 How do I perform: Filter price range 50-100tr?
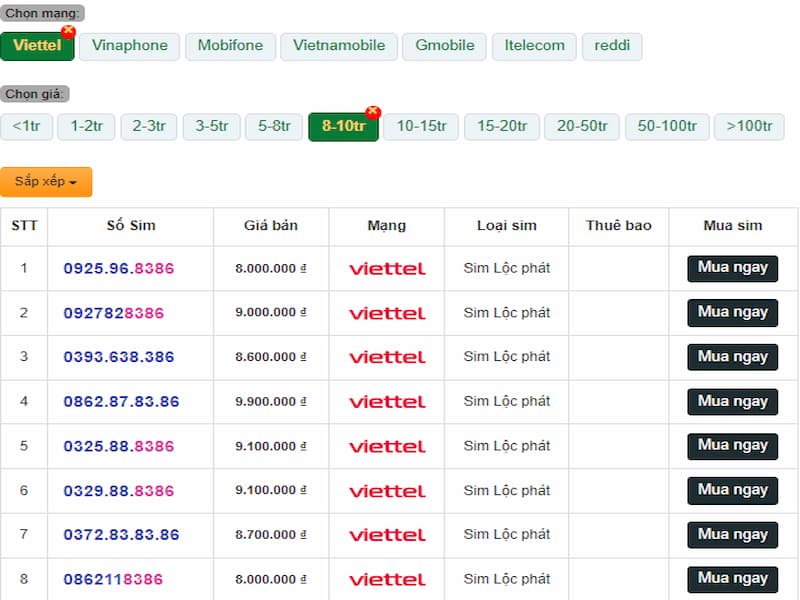(667, 127)
